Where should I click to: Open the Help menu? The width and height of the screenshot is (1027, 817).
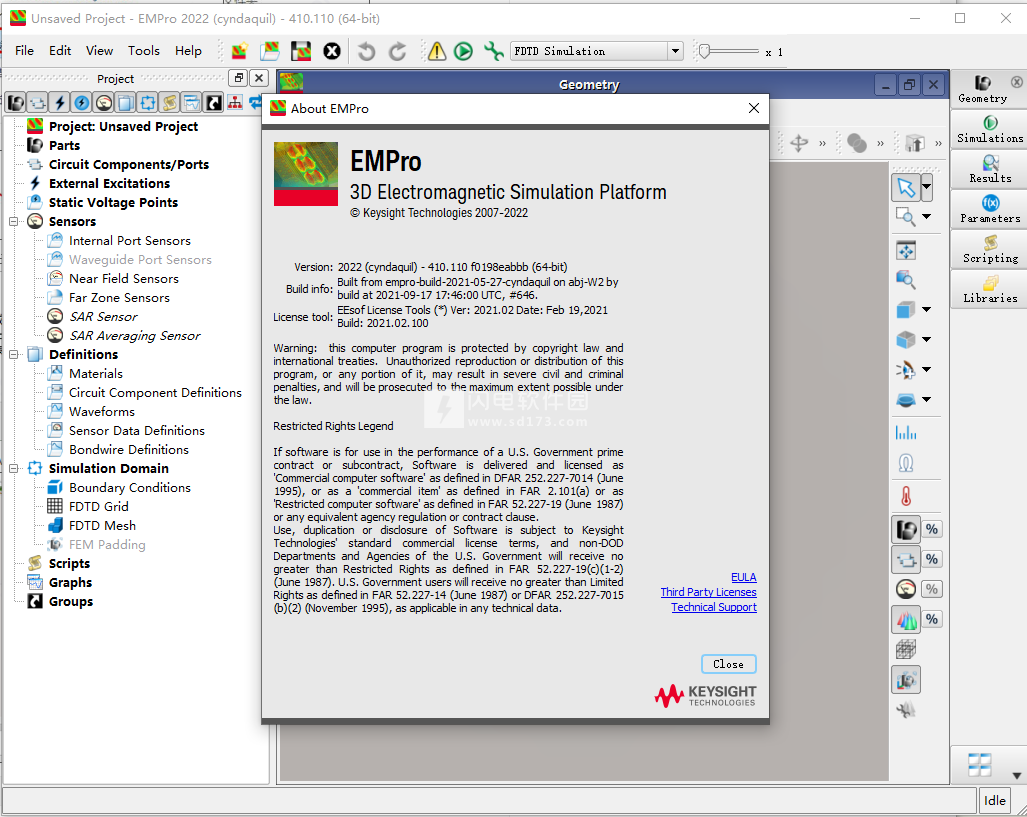tap(188, 50)
